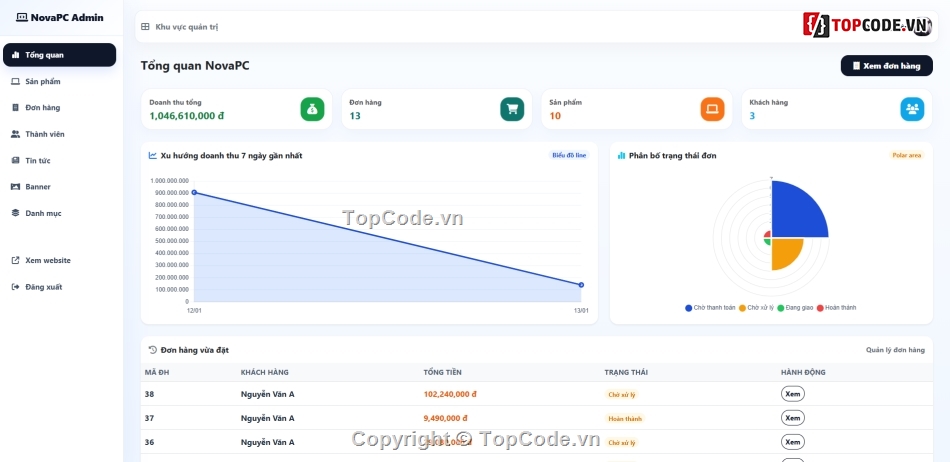The height and width of the screenshot is (462, 950).
Task: Click Chờ xử lý status badge of order 36
Action: [622, 443]
